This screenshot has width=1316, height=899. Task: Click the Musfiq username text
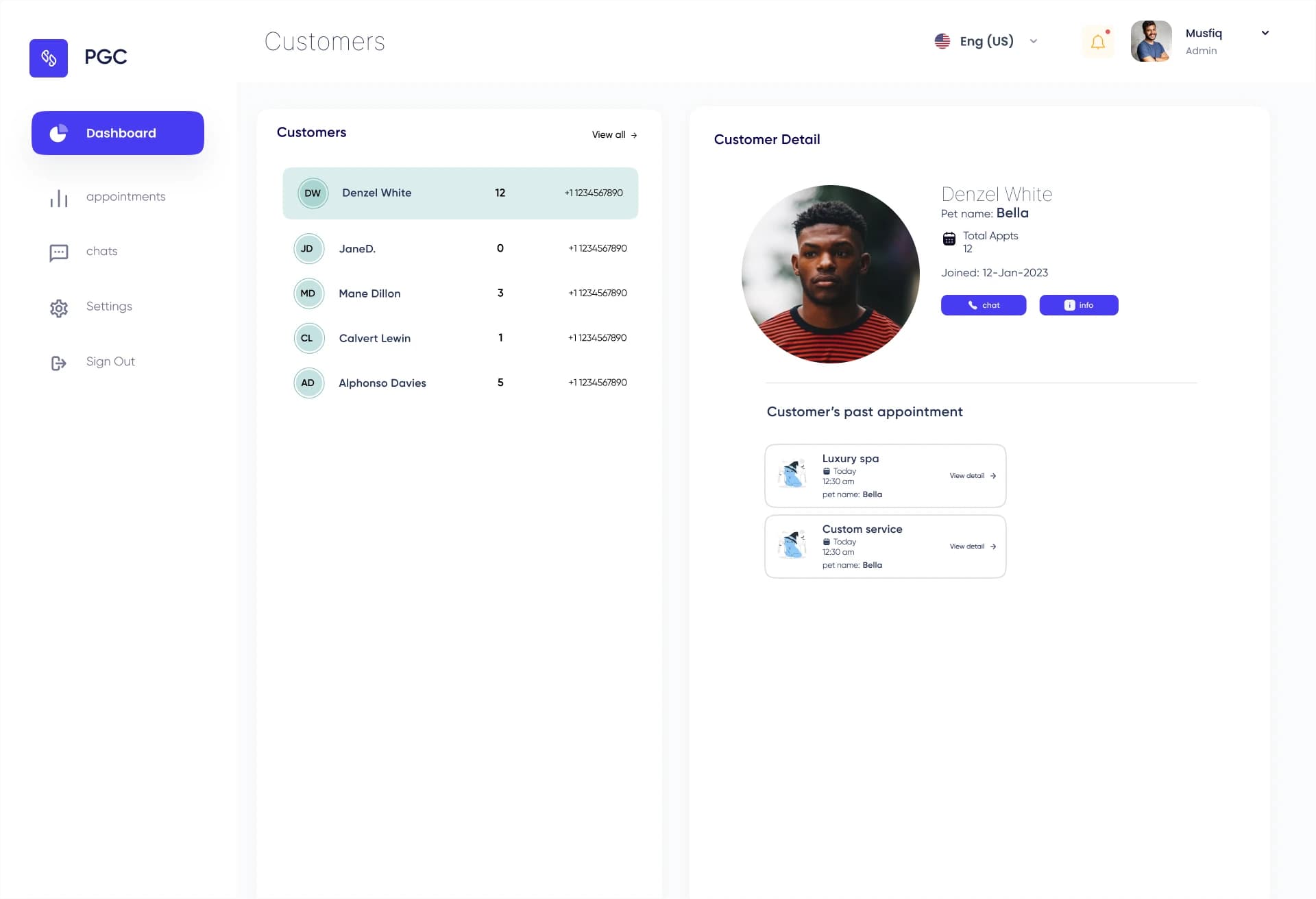tap(1204, 34)
